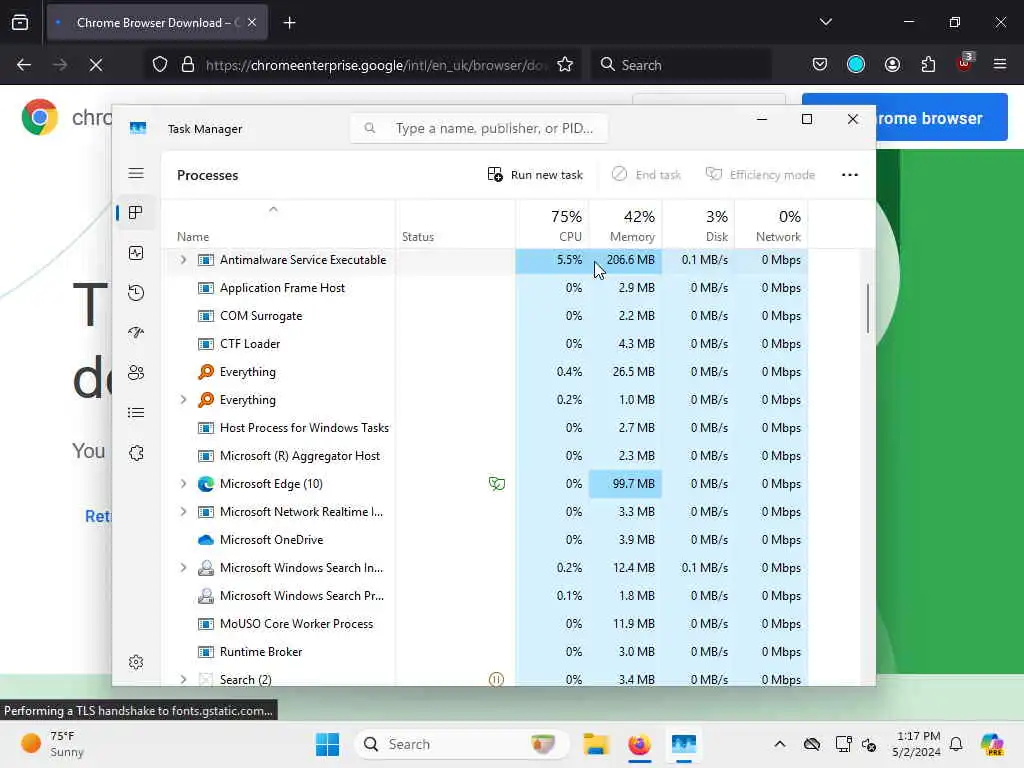The image size is (1024, 768).
Task: Open the Firefox extensions puzzle icon
Action: (928, 65)
